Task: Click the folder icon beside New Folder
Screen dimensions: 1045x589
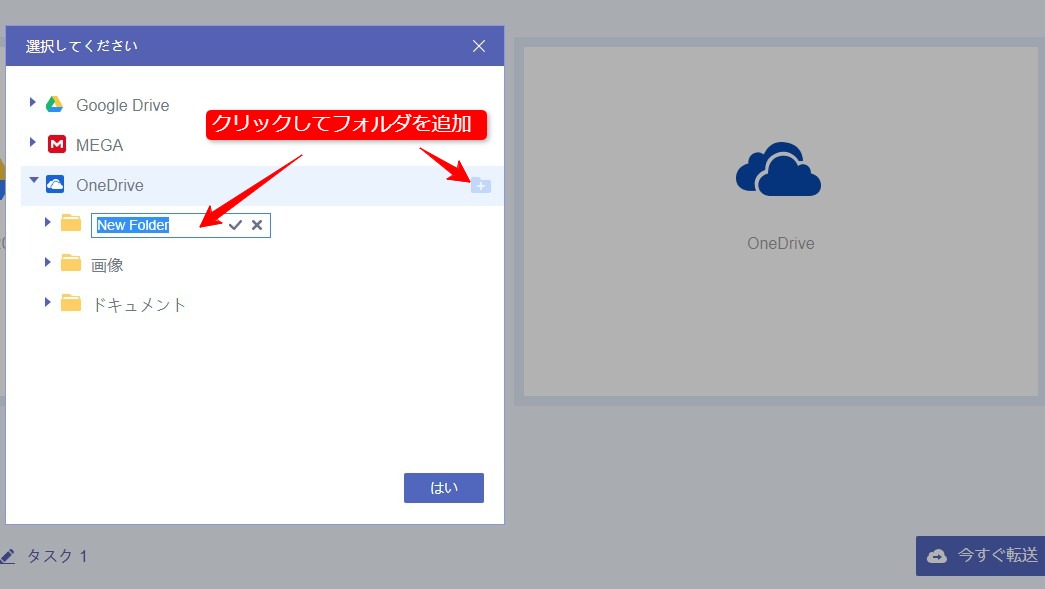Action: 71,223
